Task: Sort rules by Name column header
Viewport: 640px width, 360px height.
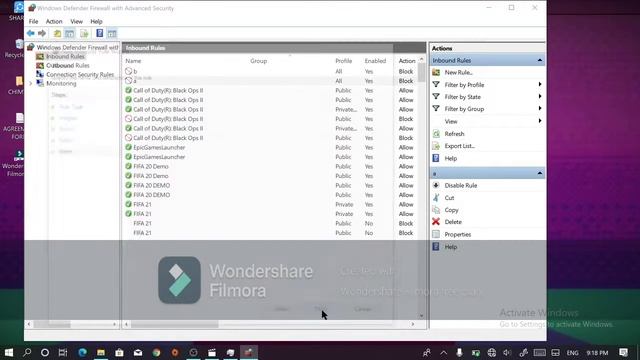Action: pos(133,61)
